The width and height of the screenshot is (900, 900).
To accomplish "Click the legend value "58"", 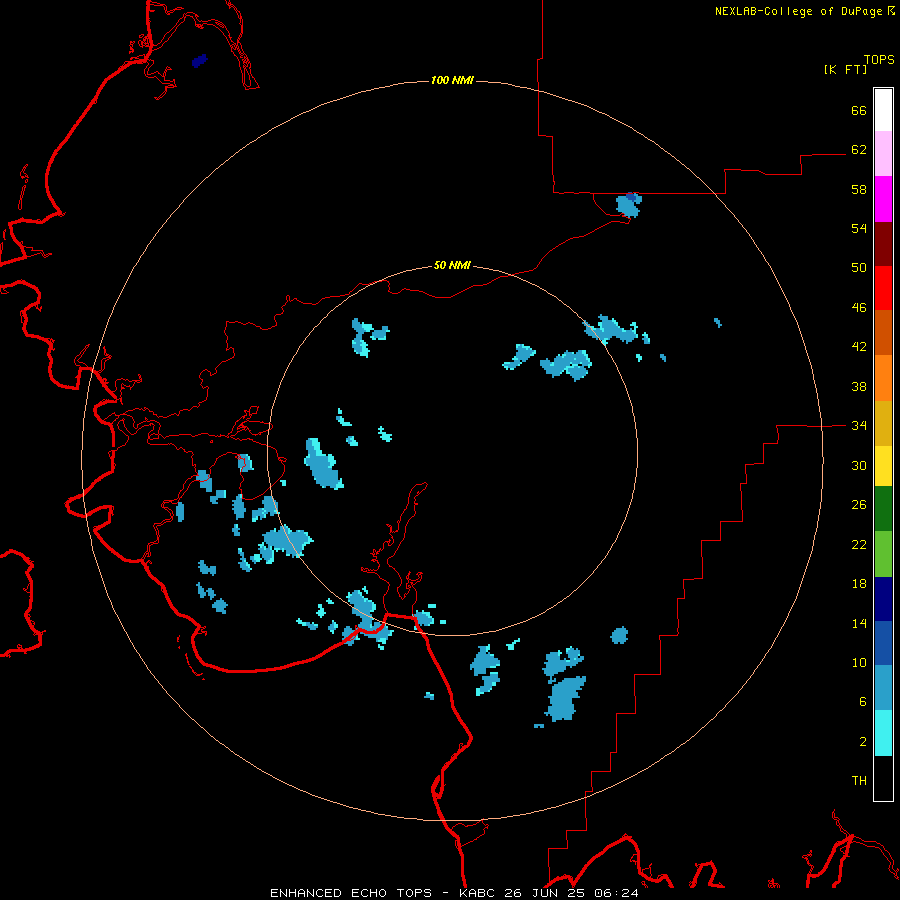I will tap(859, 189).
